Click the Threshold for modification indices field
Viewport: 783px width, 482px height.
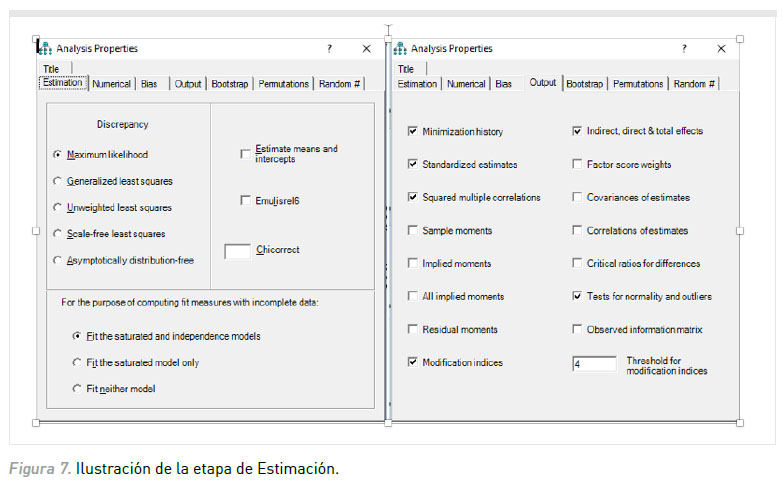tap(594, 364)
